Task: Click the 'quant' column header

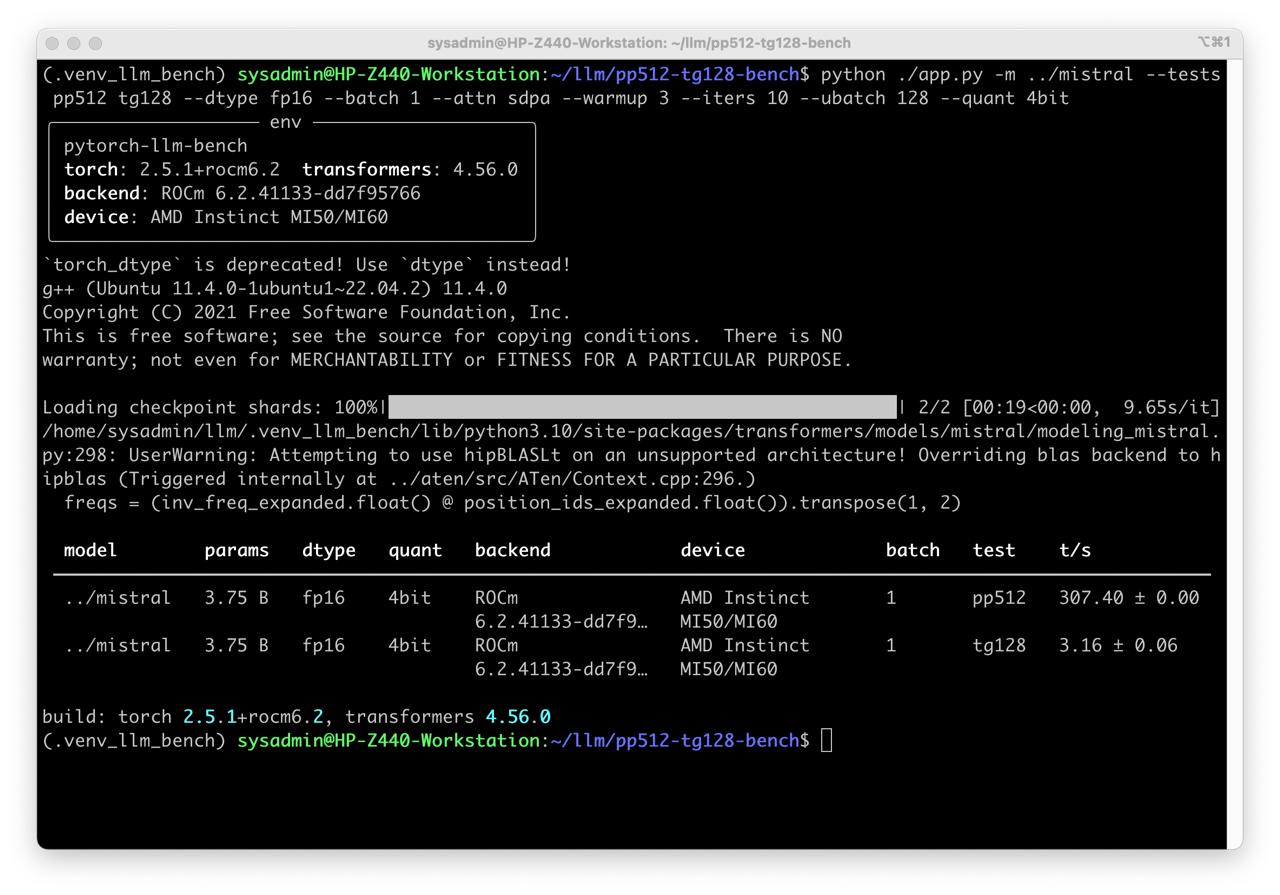Action: pos(415,551)
